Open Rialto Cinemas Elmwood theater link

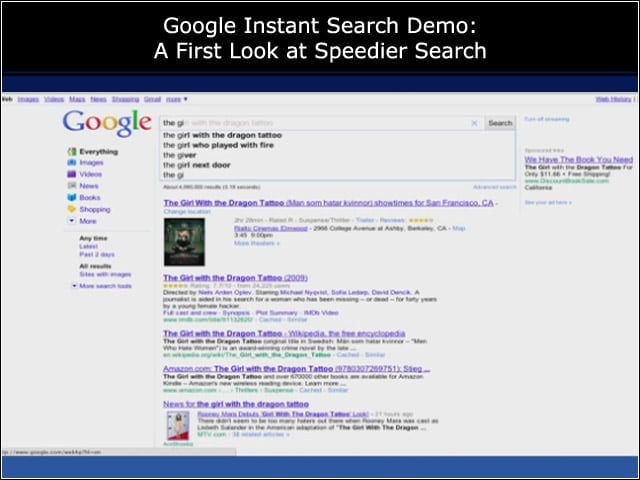click(x=271, y=229)
